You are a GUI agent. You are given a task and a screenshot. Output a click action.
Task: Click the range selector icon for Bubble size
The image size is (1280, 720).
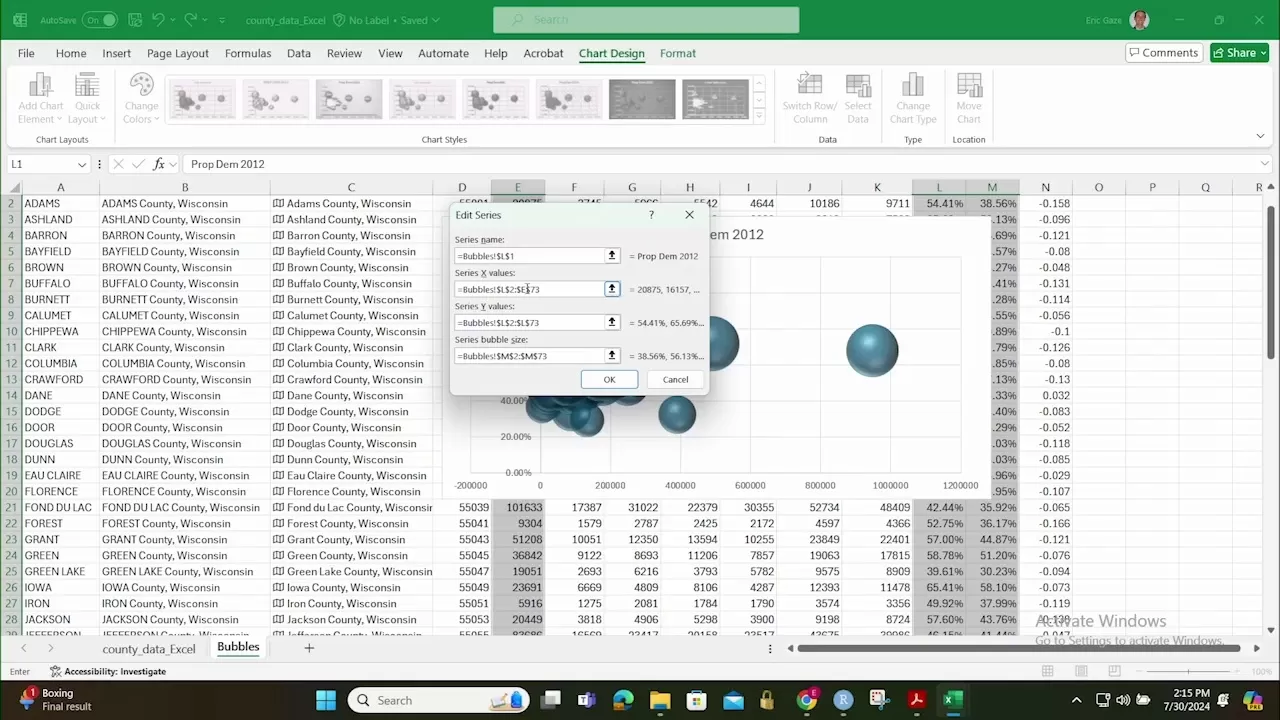[611, 356]
